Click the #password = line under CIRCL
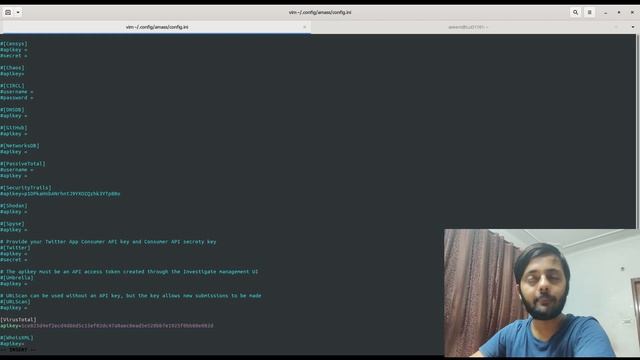Viewport: 640px width, 360px height. (17, 98)
